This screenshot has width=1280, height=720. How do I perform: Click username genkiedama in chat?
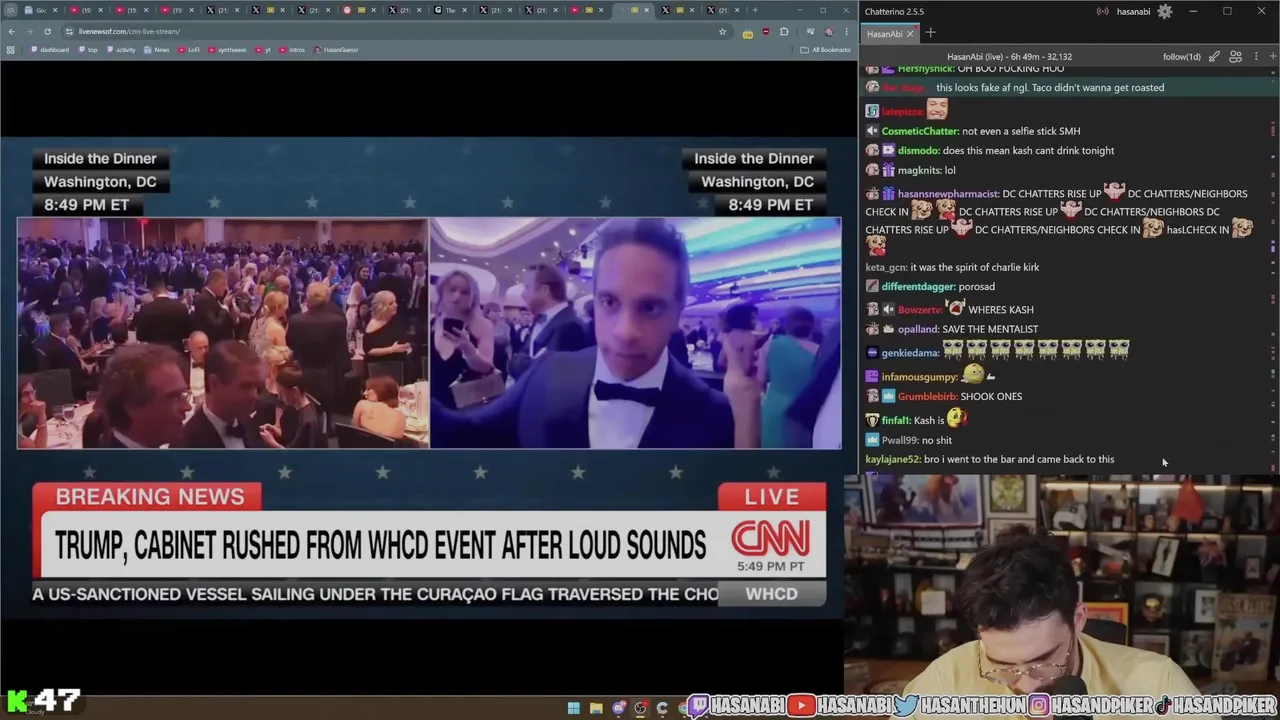[910, 353]
